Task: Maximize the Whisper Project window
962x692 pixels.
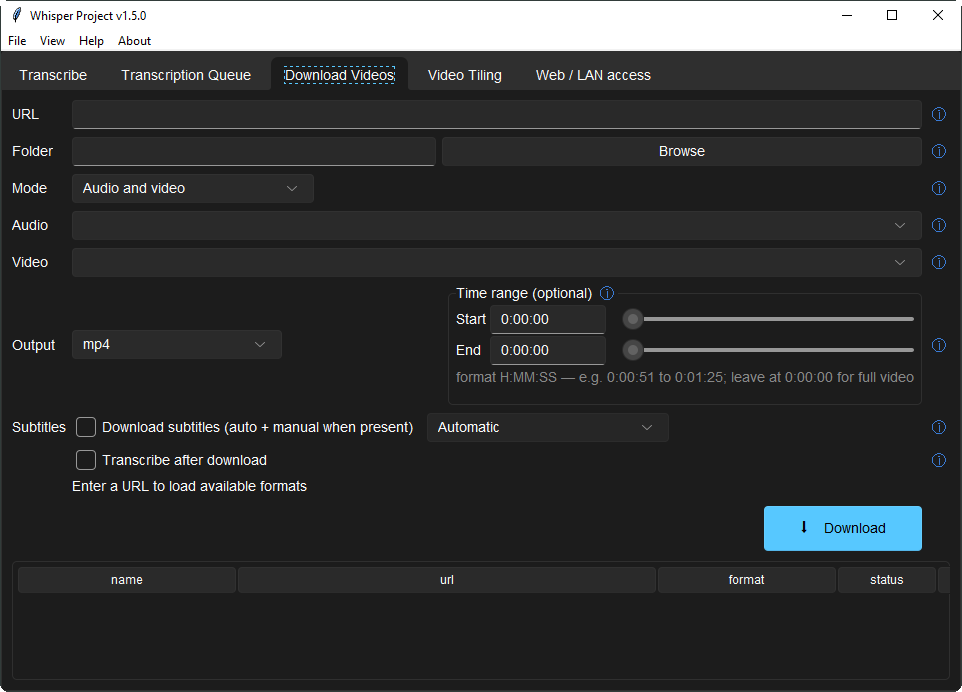Action: click(x=892, y=15)
